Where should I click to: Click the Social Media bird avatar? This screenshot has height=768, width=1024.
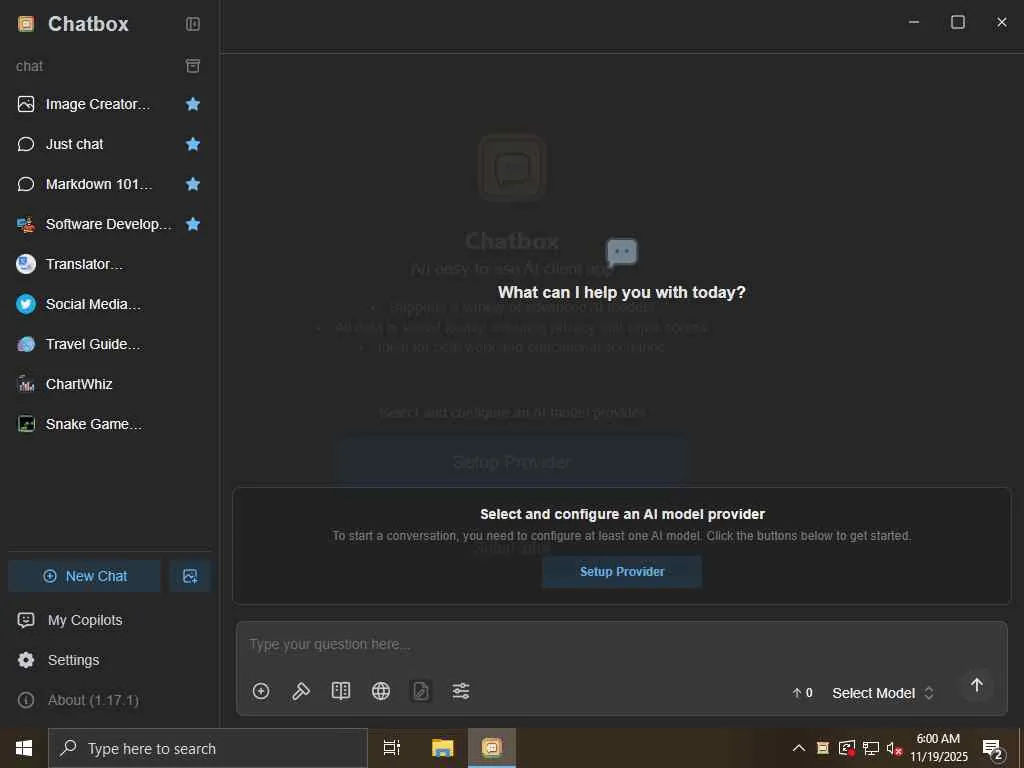(x=25, y=304)
